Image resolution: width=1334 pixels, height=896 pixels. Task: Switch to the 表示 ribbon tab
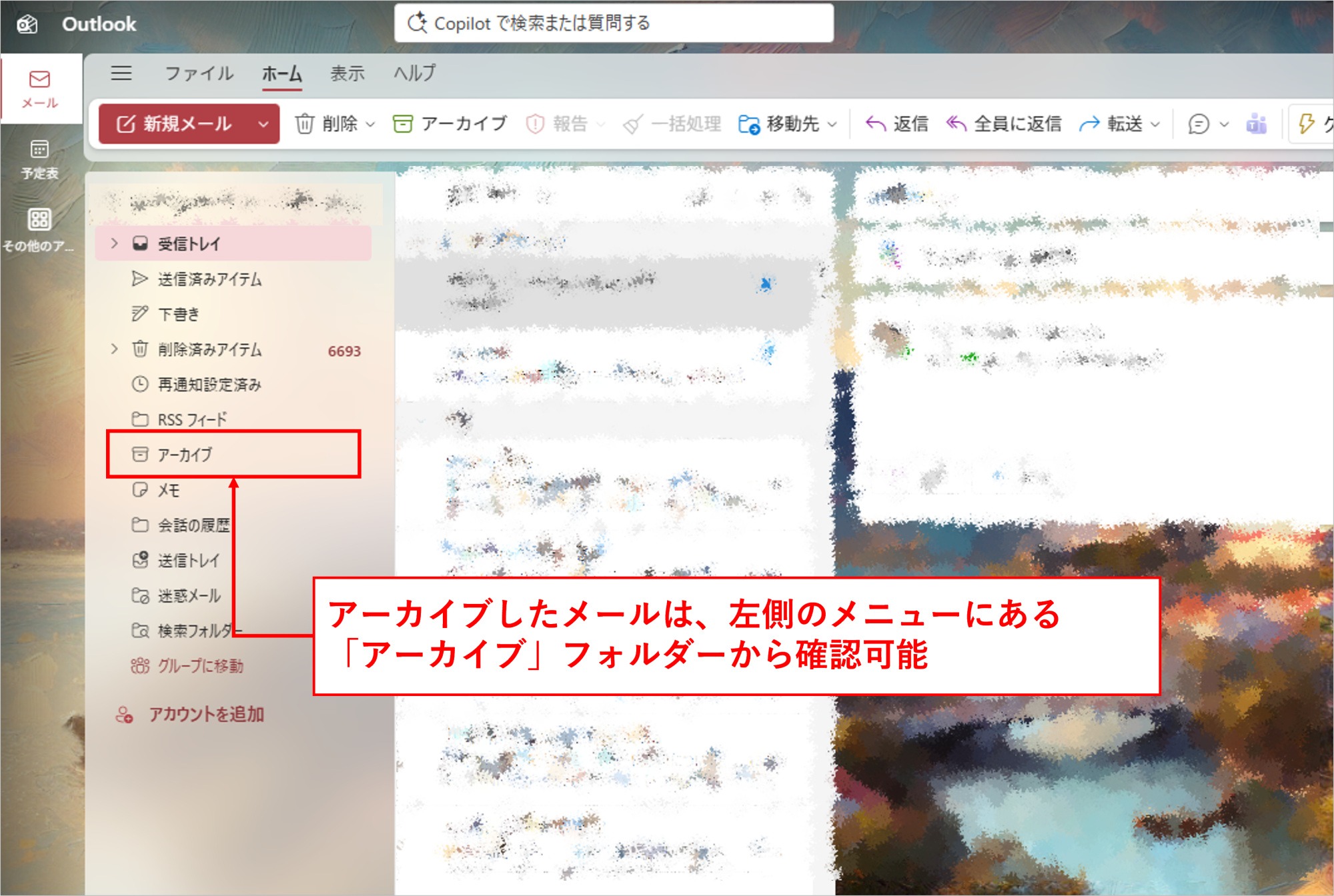[348, 73]
